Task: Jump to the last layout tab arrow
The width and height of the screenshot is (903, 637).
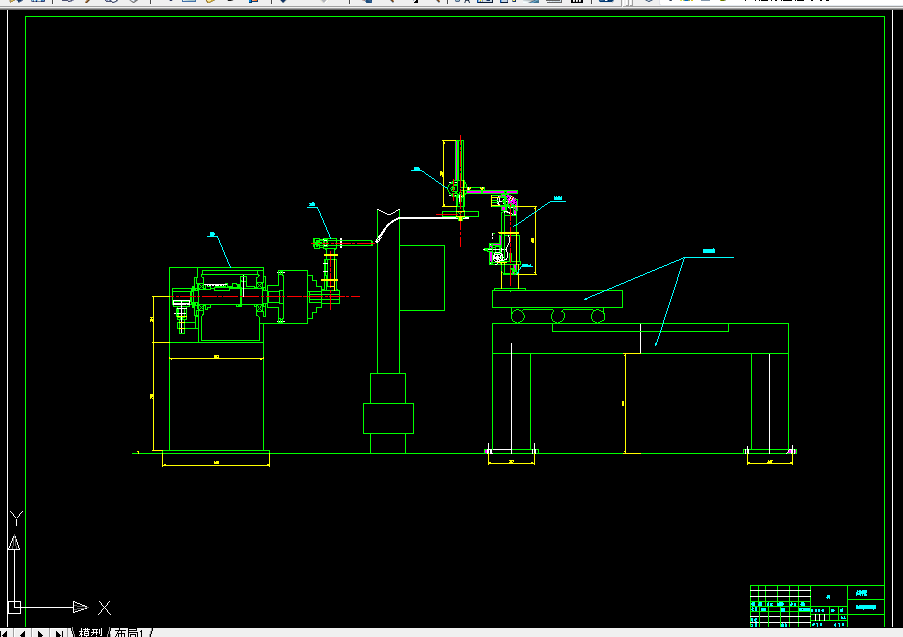Action: coord(58,633)
